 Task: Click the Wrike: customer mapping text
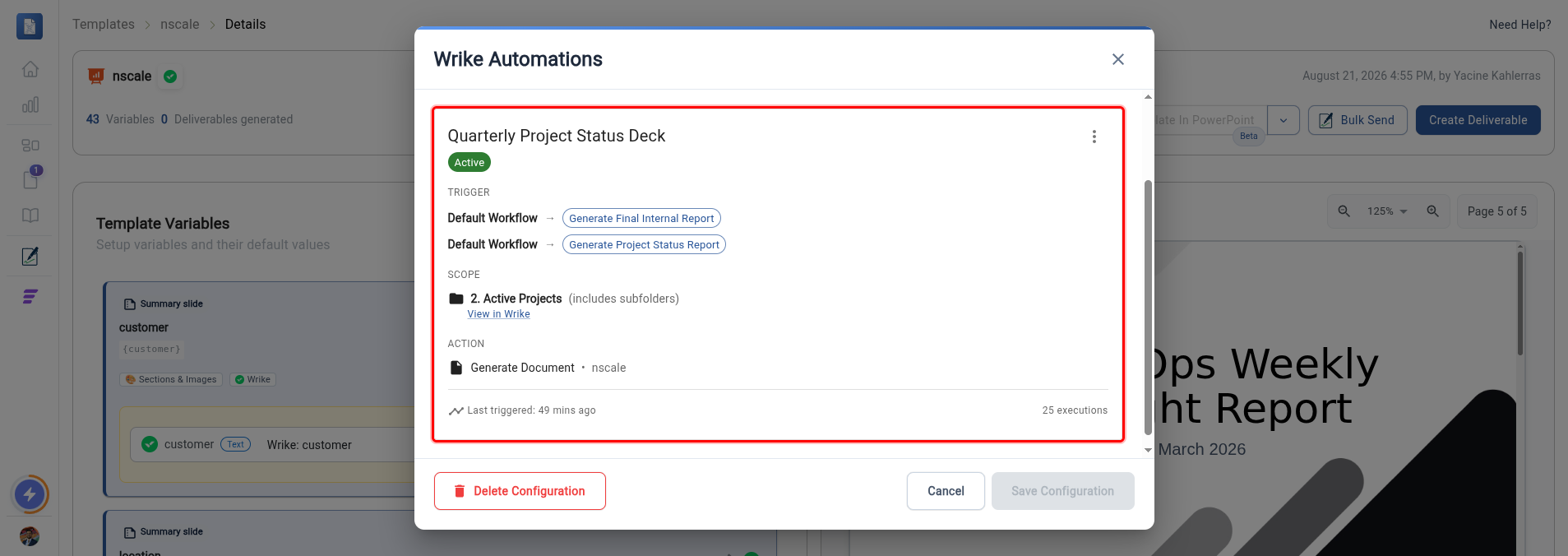[309, 445]
